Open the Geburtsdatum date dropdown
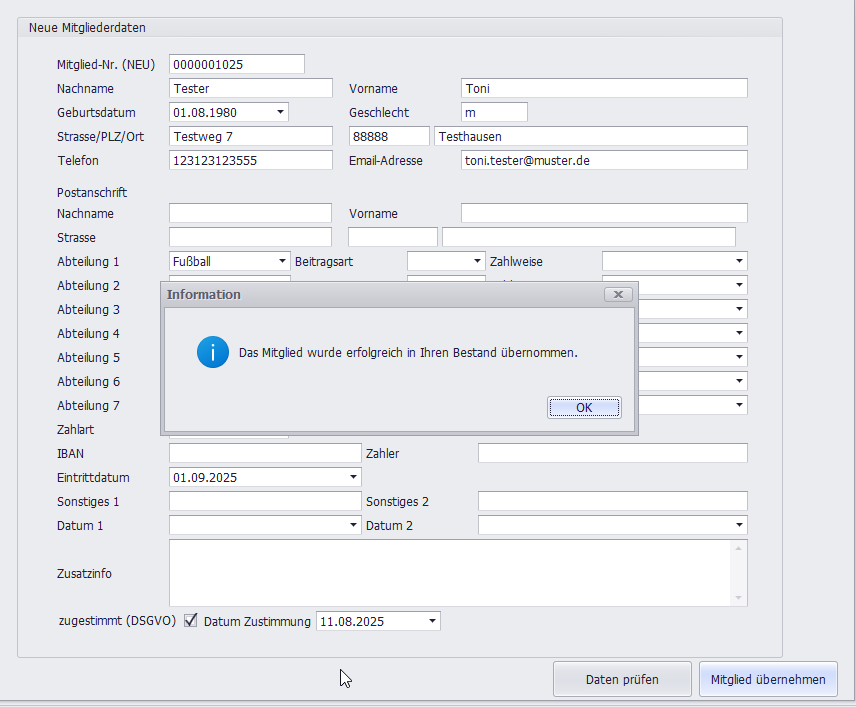Screen dimensions: 856x707 click(x=280, y=112)
